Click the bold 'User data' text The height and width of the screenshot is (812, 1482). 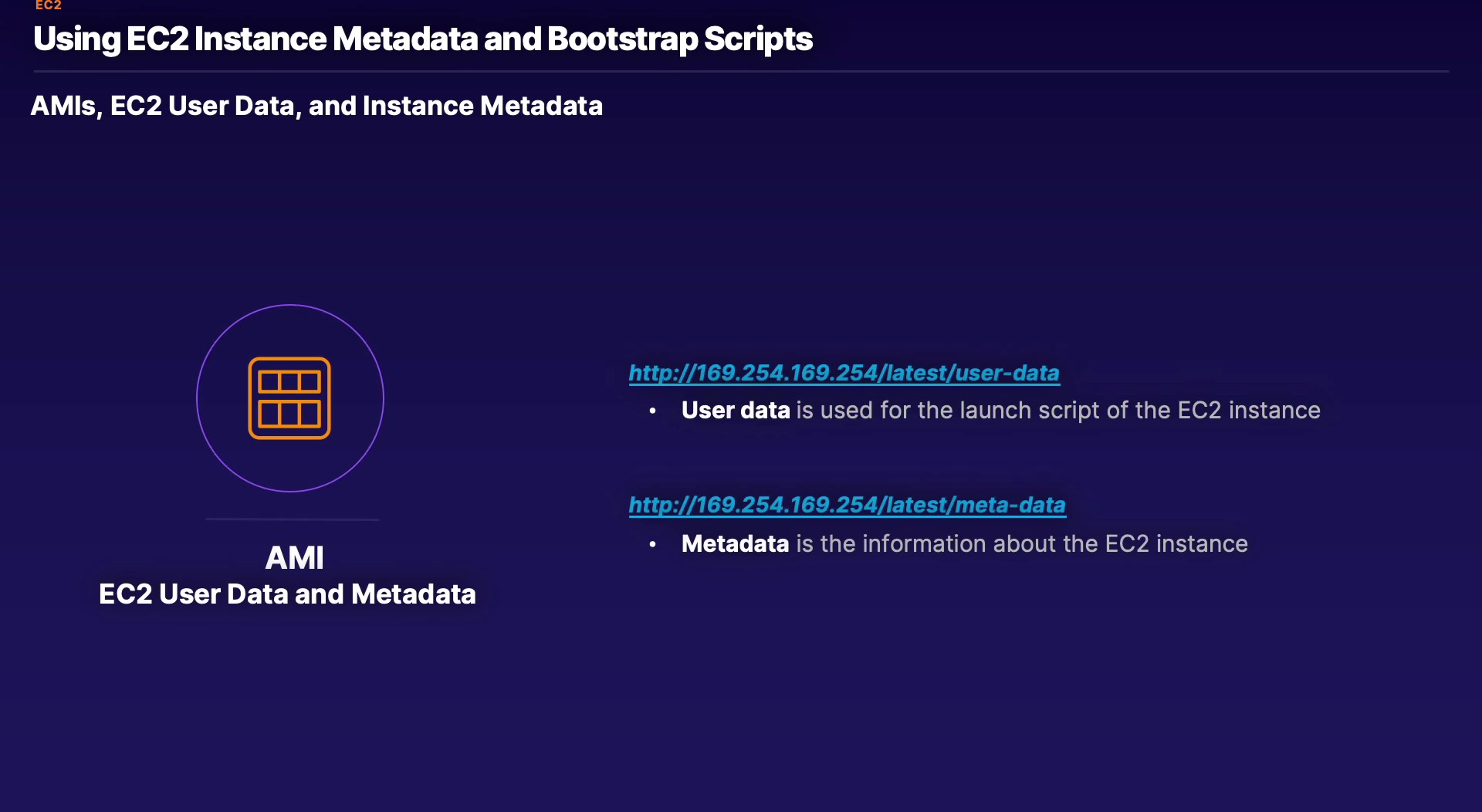tap(735, 410)
